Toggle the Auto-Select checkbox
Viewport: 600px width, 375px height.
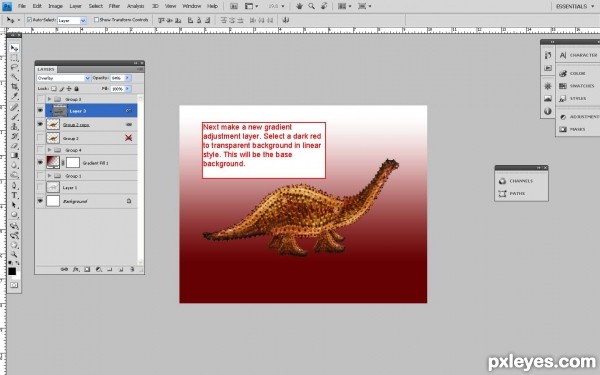(x=29, y=20)
